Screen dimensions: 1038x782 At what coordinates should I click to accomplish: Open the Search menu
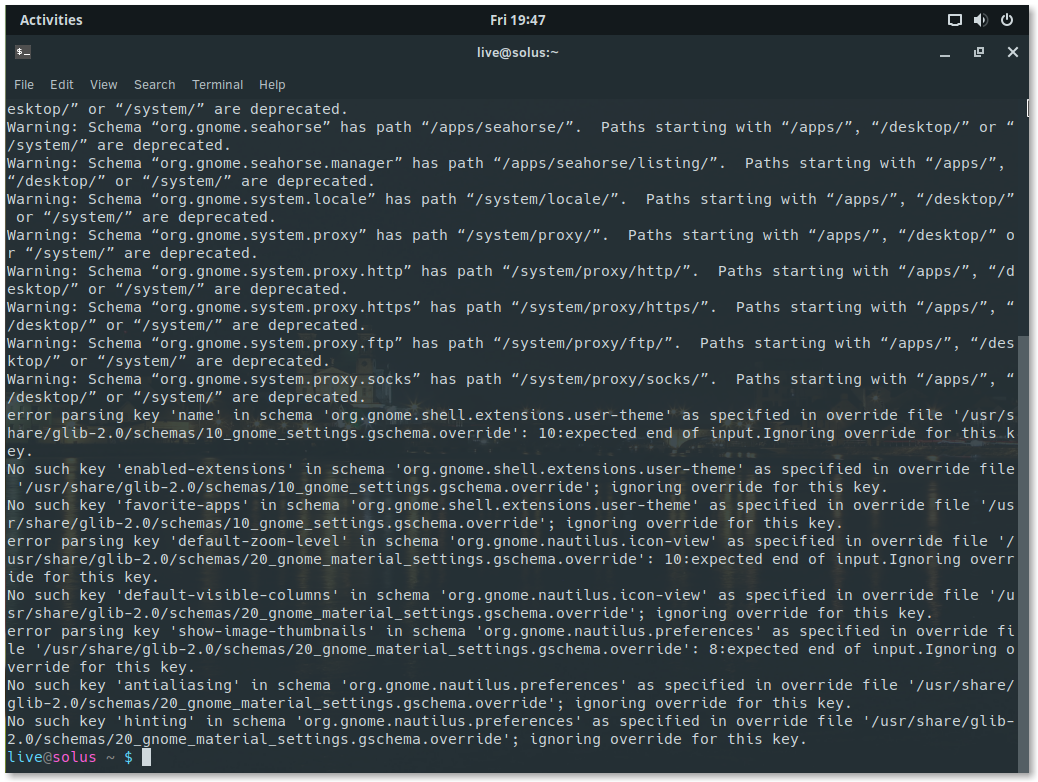[154, 85]
